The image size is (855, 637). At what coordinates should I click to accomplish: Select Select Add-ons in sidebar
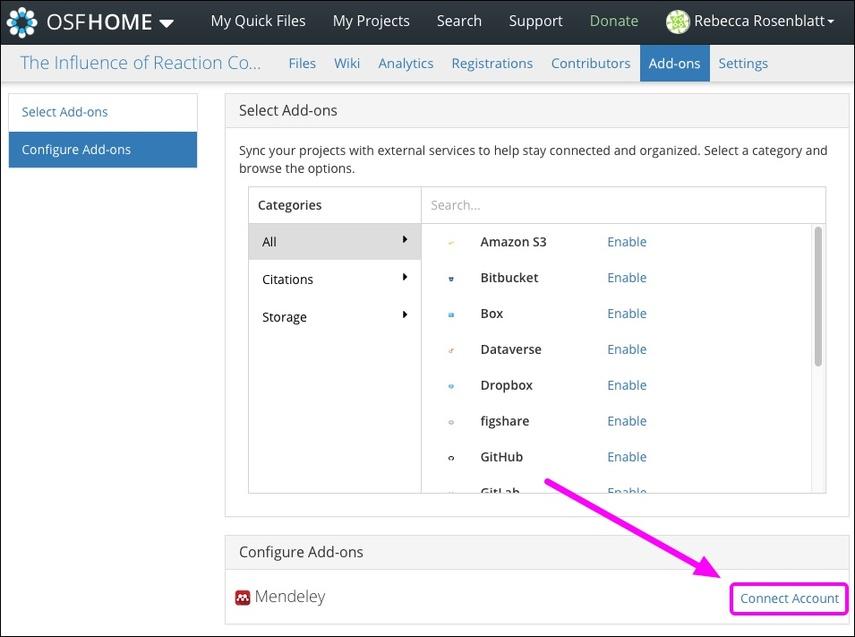[103, 112]
